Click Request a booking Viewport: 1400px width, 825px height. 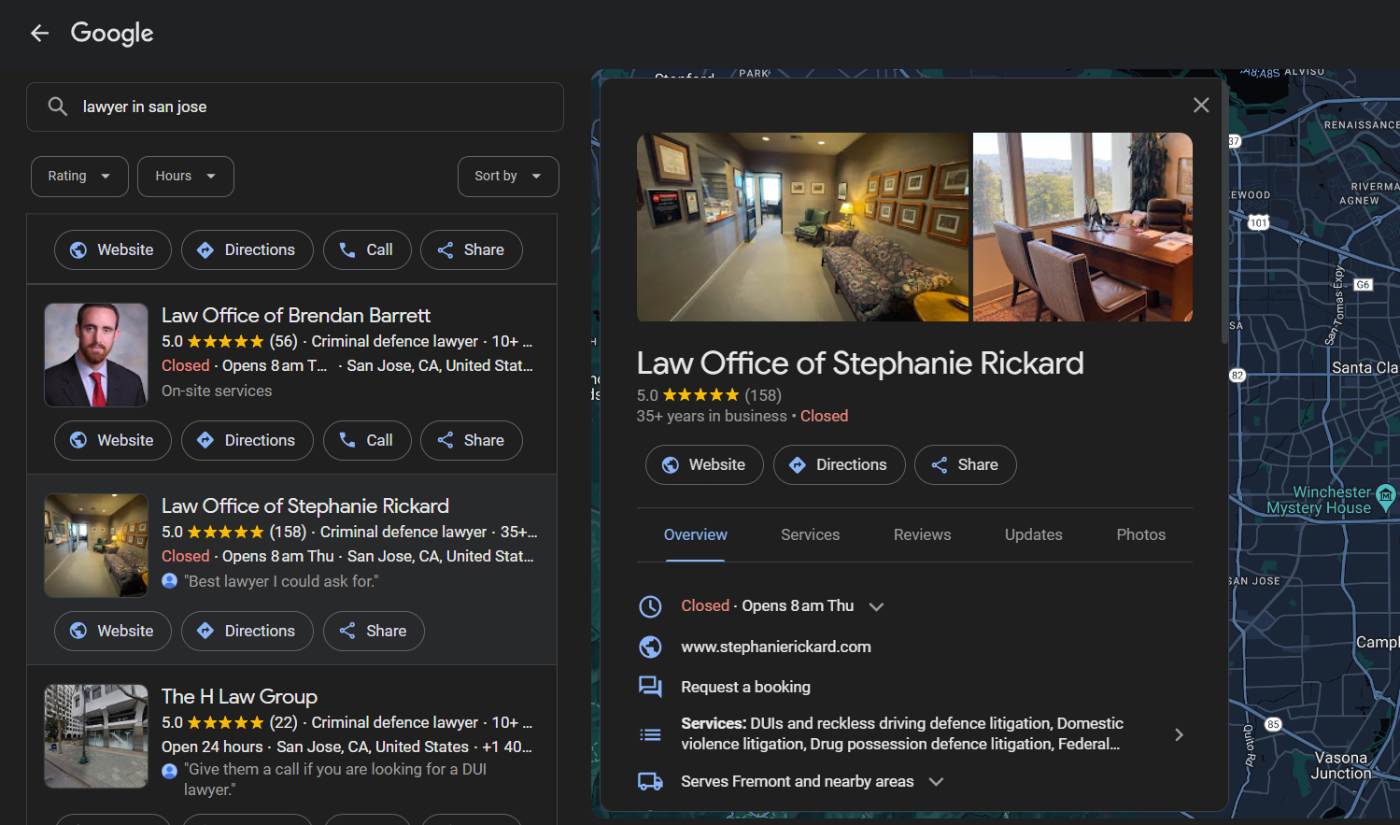click(745, 687)
